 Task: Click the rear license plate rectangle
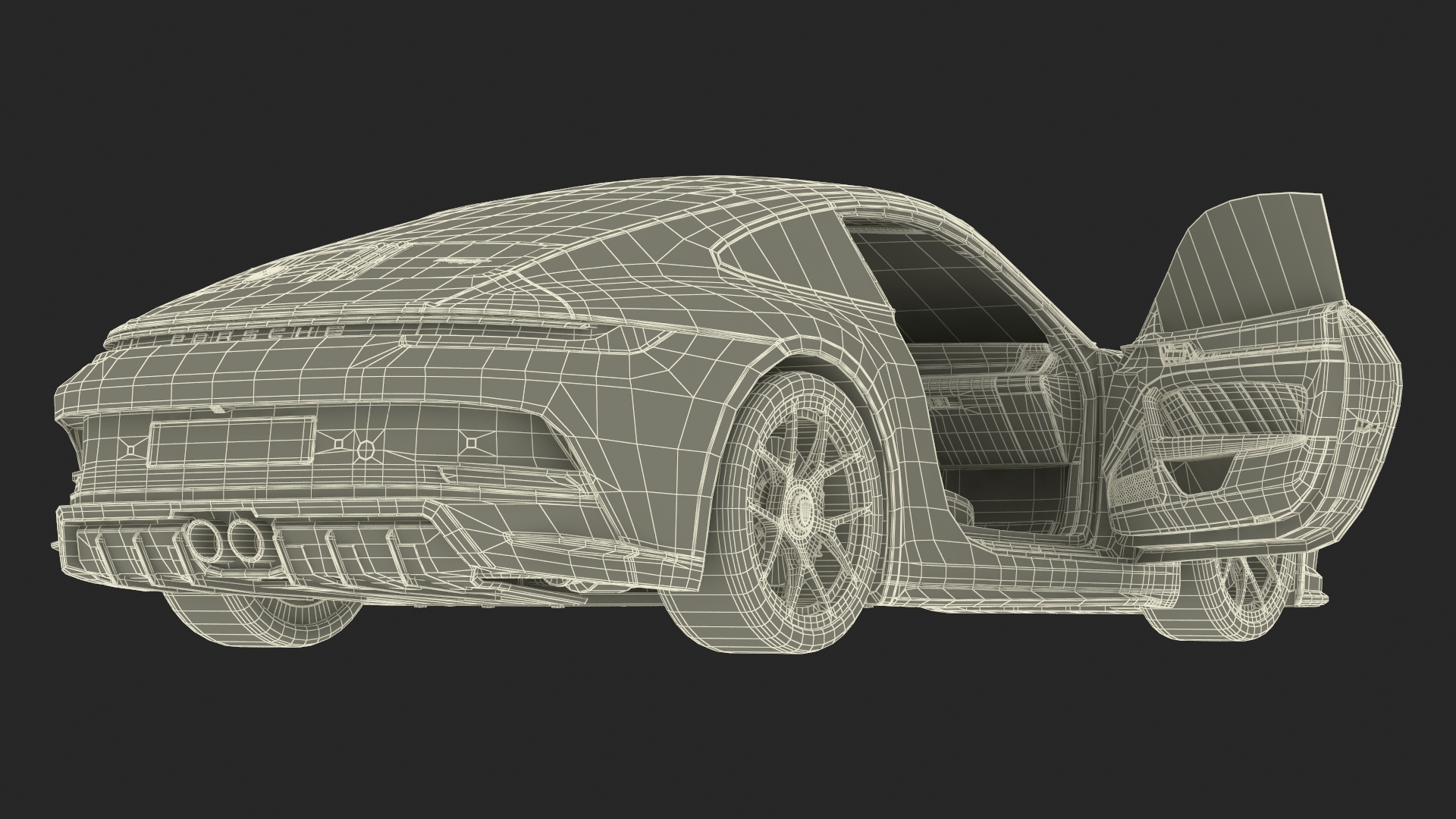[231, 441]
